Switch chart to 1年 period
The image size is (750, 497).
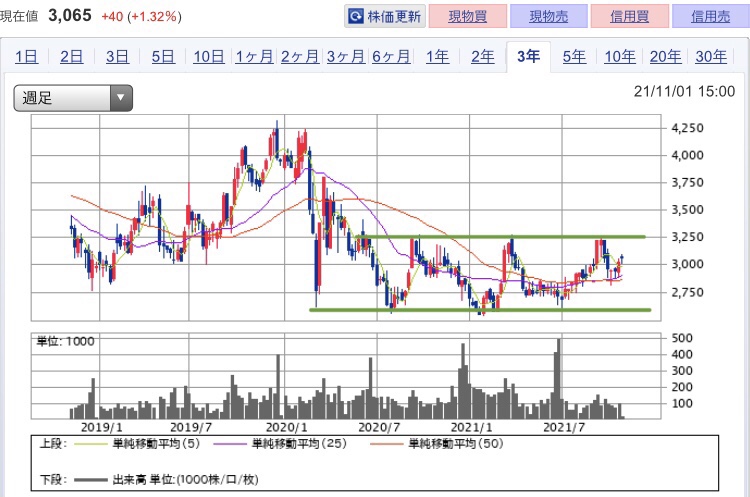[x=437, y=57]
